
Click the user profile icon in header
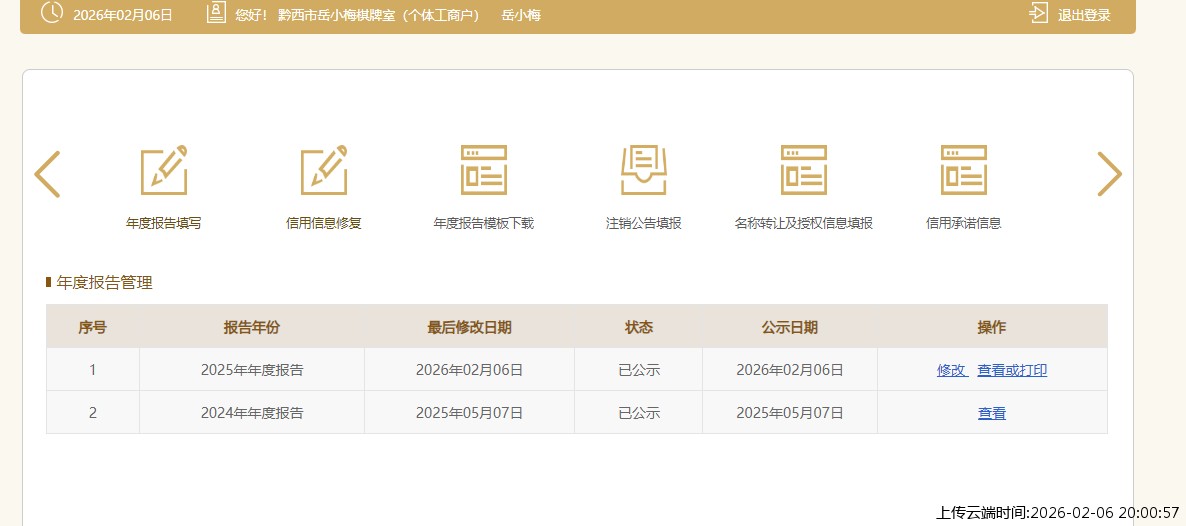[216, 14]
